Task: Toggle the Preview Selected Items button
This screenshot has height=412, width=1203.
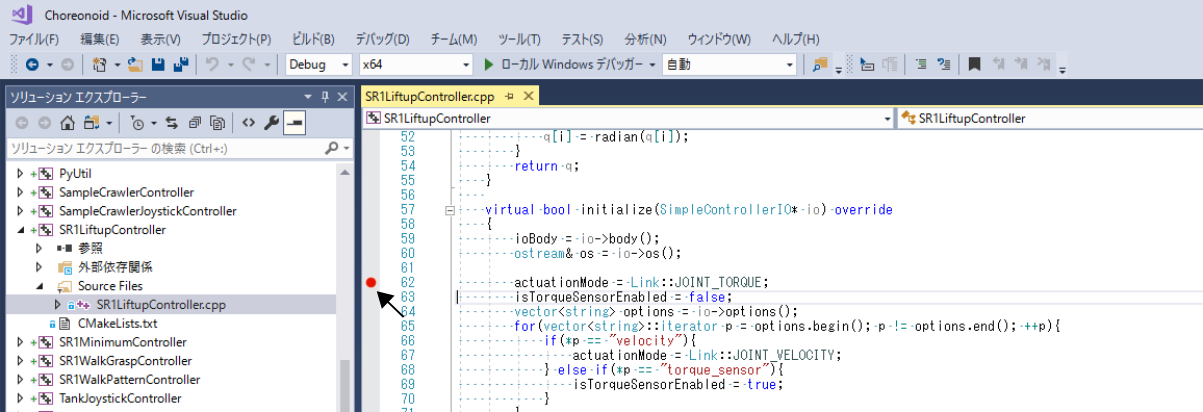Action: click(294, 123)
